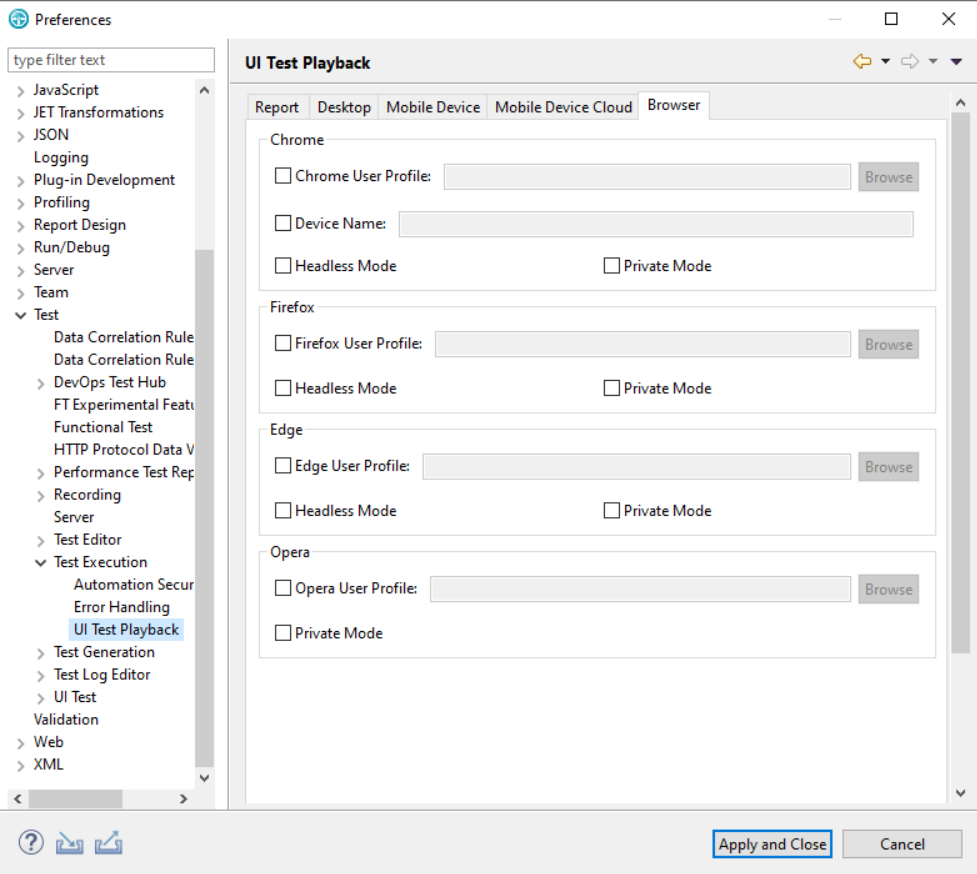The height and width of the screenshot is (874, 977).
Task: Enable Firefox Private Mode
Action: 611,388
